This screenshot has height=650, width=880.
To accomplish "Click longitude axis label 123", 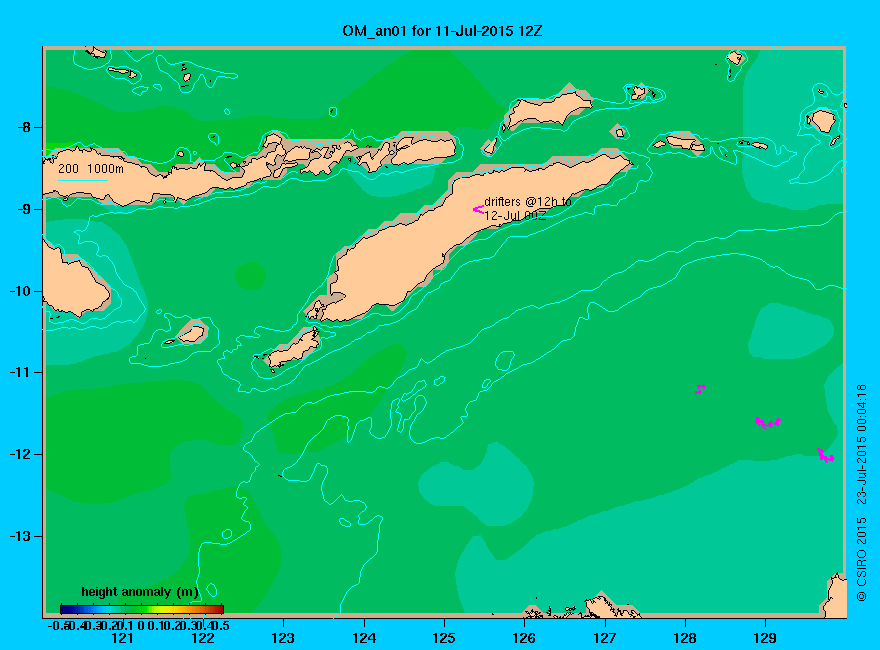I will 283,638.
